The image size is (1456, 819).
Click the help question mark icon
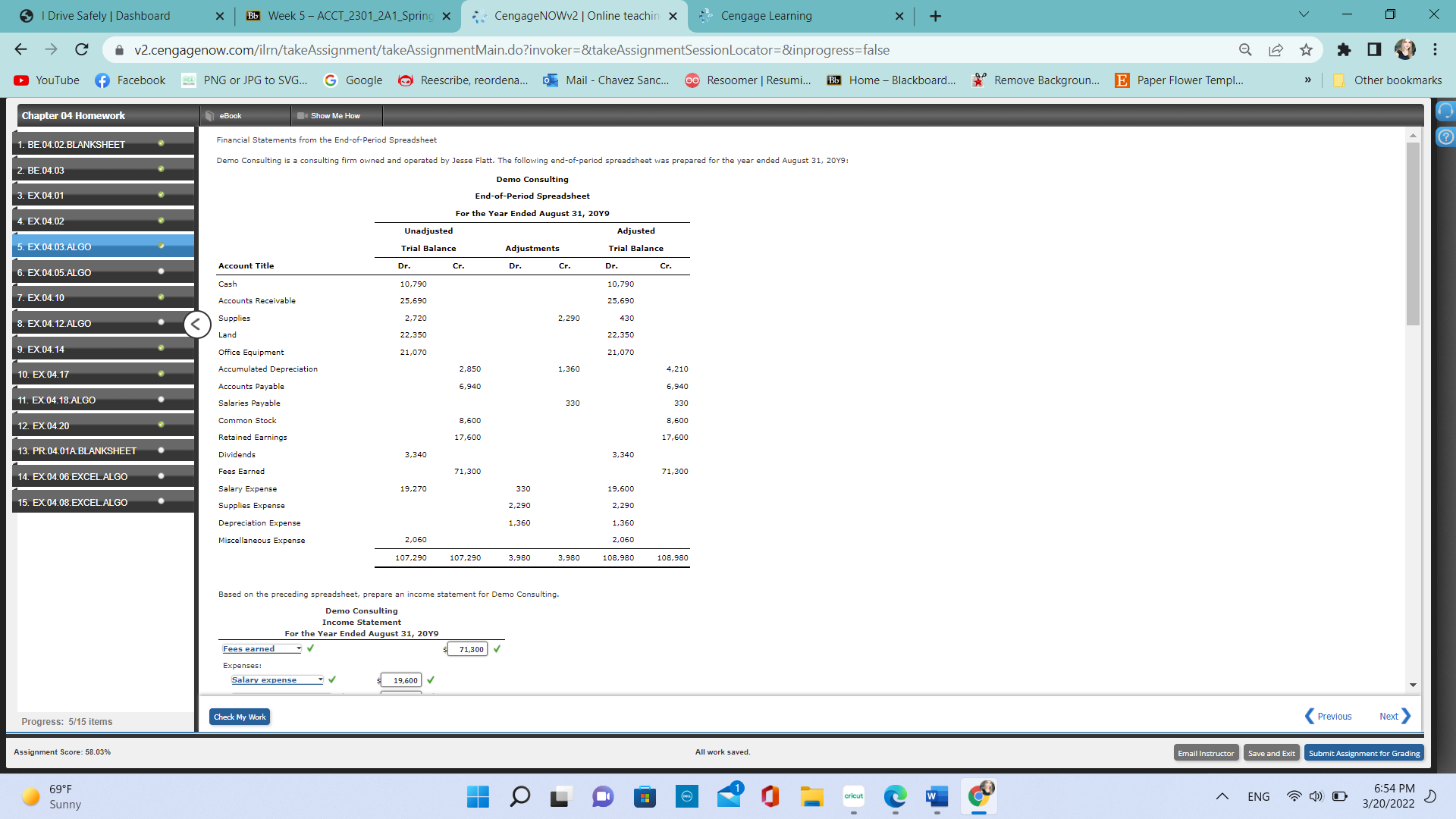pyautogui.click(x=1445, y=137)
